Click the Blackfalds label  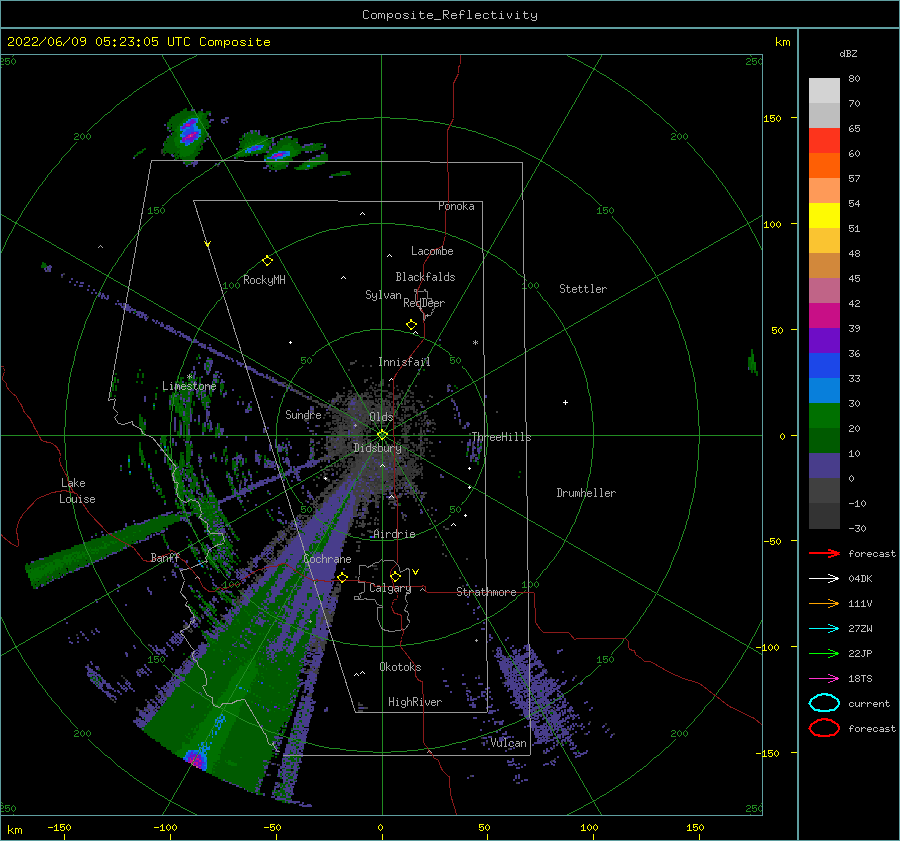(x=425, y=277)
